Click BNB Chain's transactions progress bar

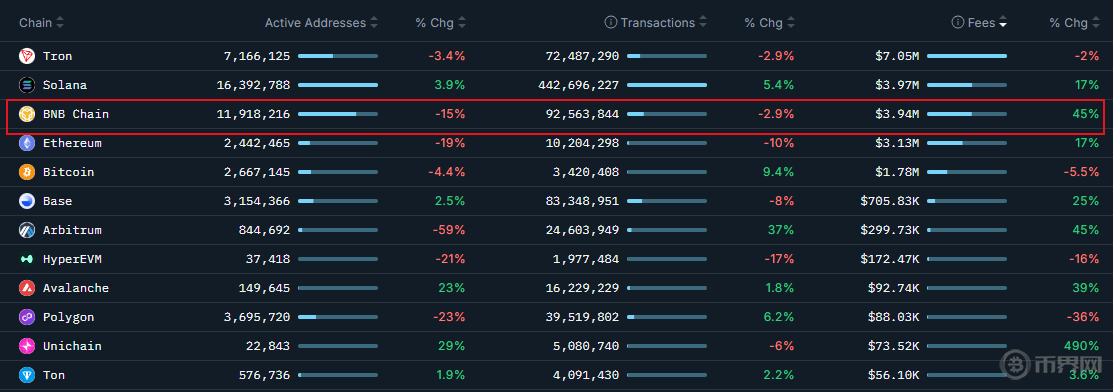click(x=667, y=114)
